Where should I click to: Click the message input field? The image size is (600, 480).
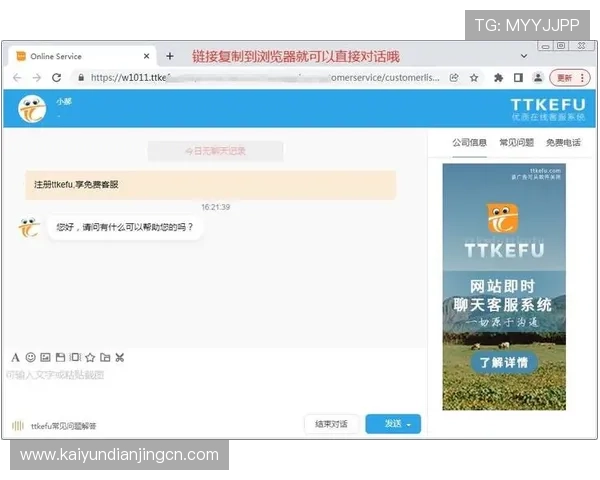click(214, 387)
